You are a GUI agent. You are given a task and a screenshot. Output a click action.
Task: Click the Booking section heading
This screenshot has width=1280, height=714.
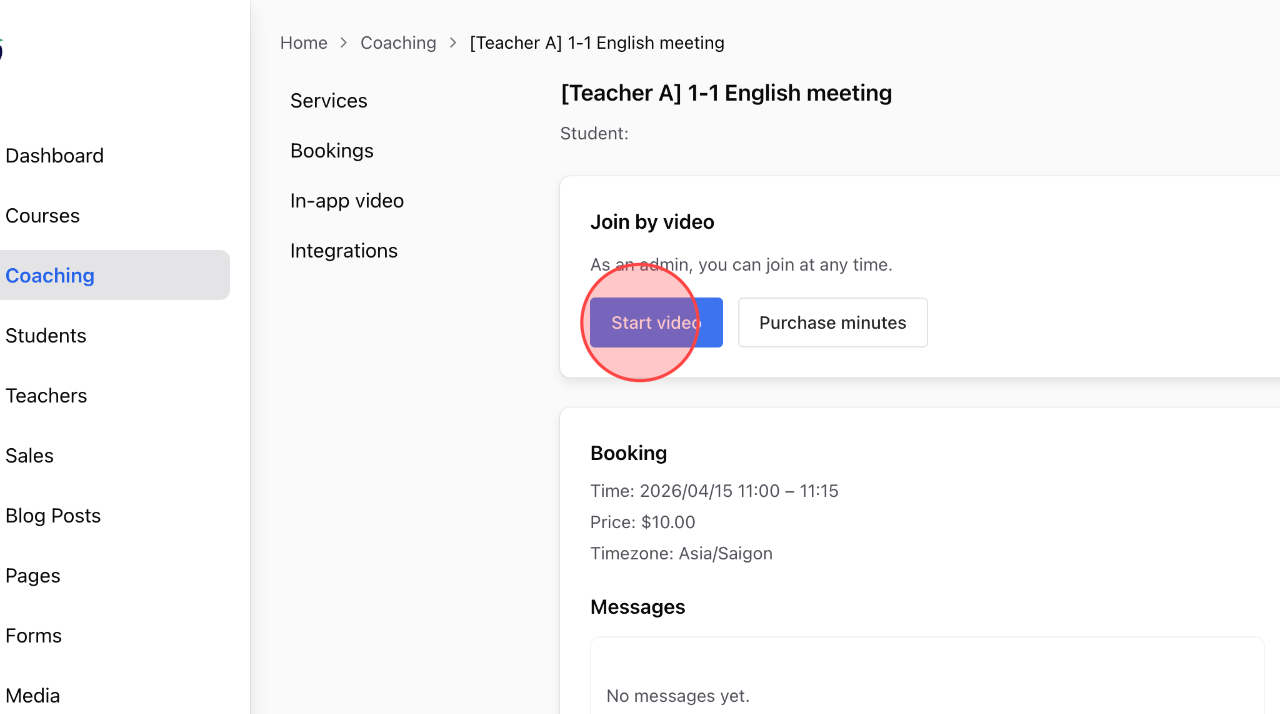click(628, 453)
